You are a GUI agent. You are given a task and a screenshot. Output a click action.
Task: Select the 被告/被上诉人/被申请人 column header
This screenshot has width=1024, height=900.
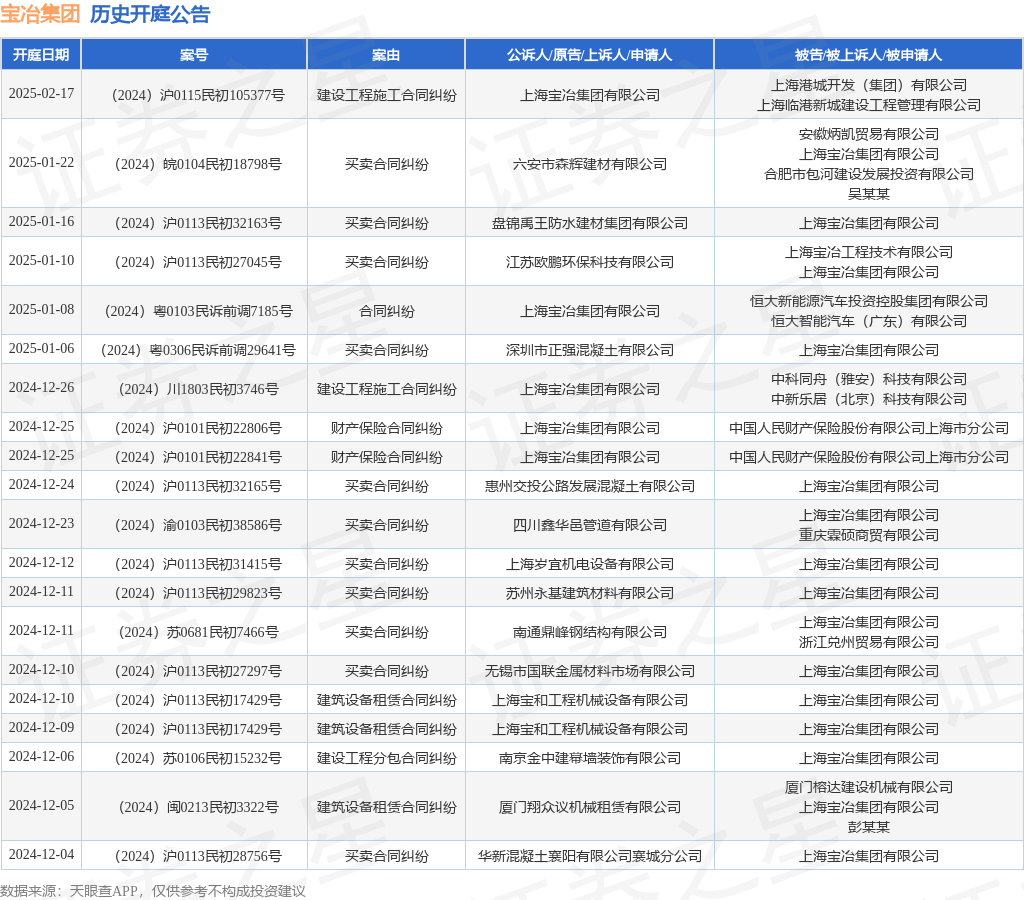tap(869, 55)
